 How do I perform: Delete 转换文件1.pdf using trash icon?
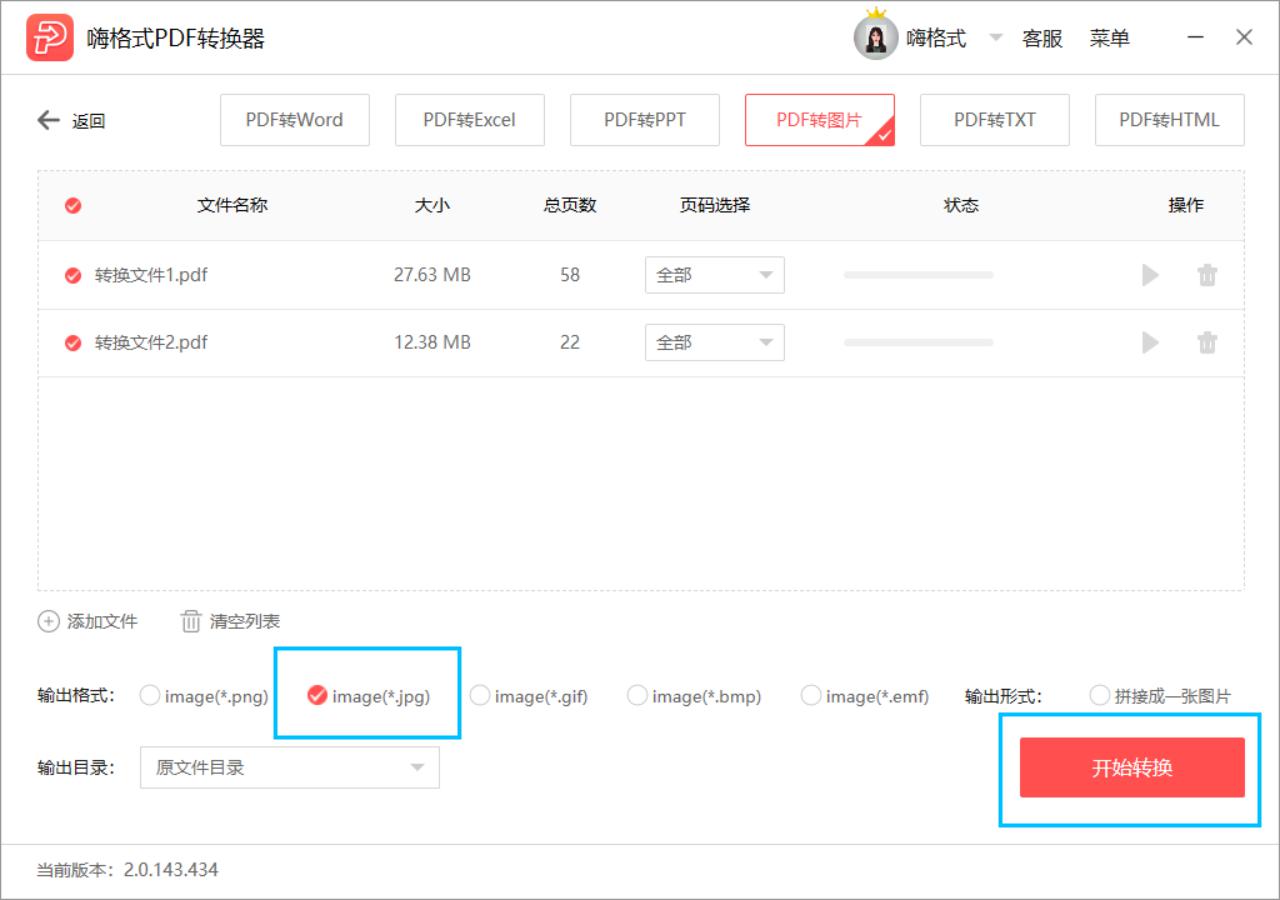[x=1208, y=275]
